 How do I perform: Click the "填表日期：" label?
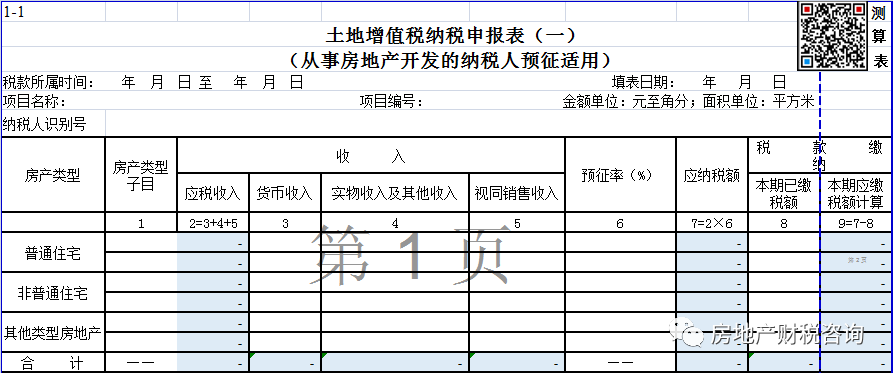[x=643, y=83]
